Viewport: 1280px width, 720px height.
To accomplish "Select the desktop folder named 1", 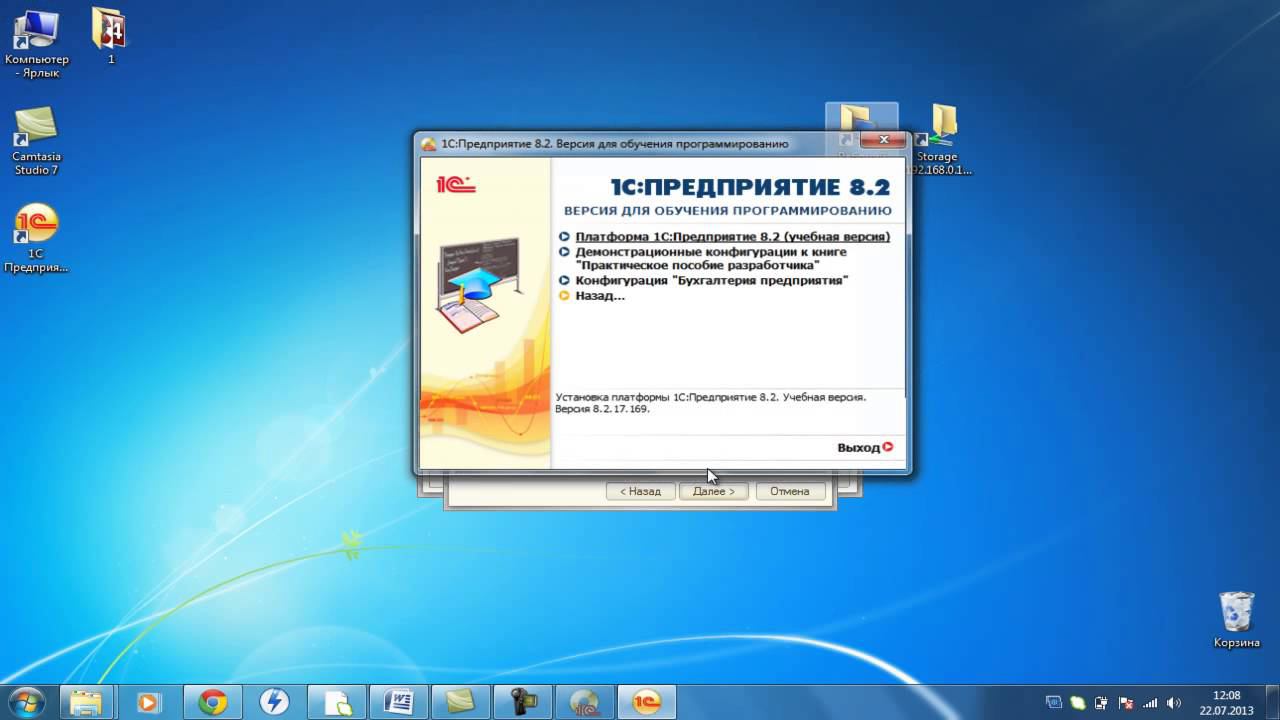I will point(110,36).
